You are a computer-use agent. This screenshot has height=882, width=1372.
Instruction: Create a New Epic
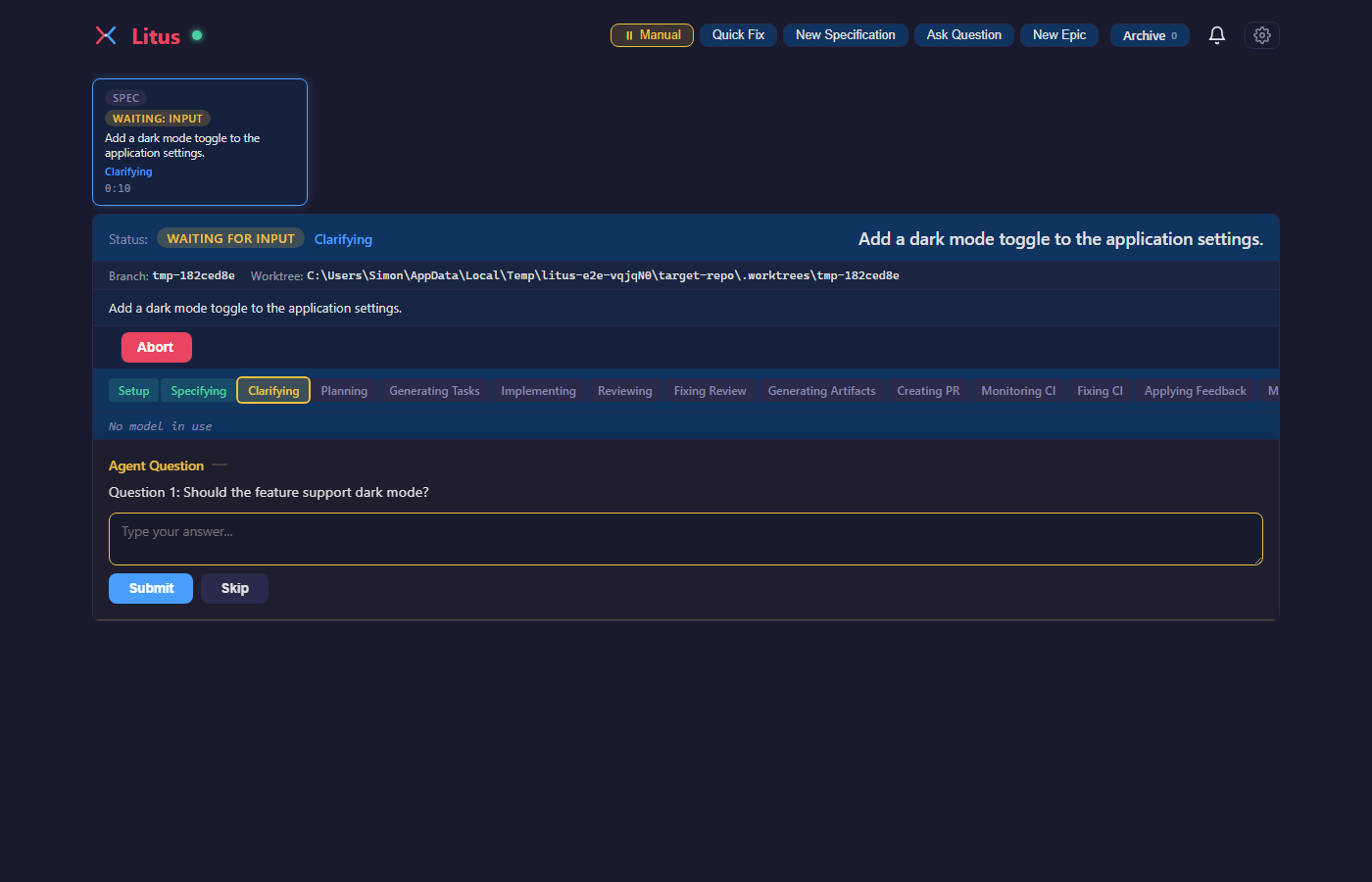pos(1059,35)
